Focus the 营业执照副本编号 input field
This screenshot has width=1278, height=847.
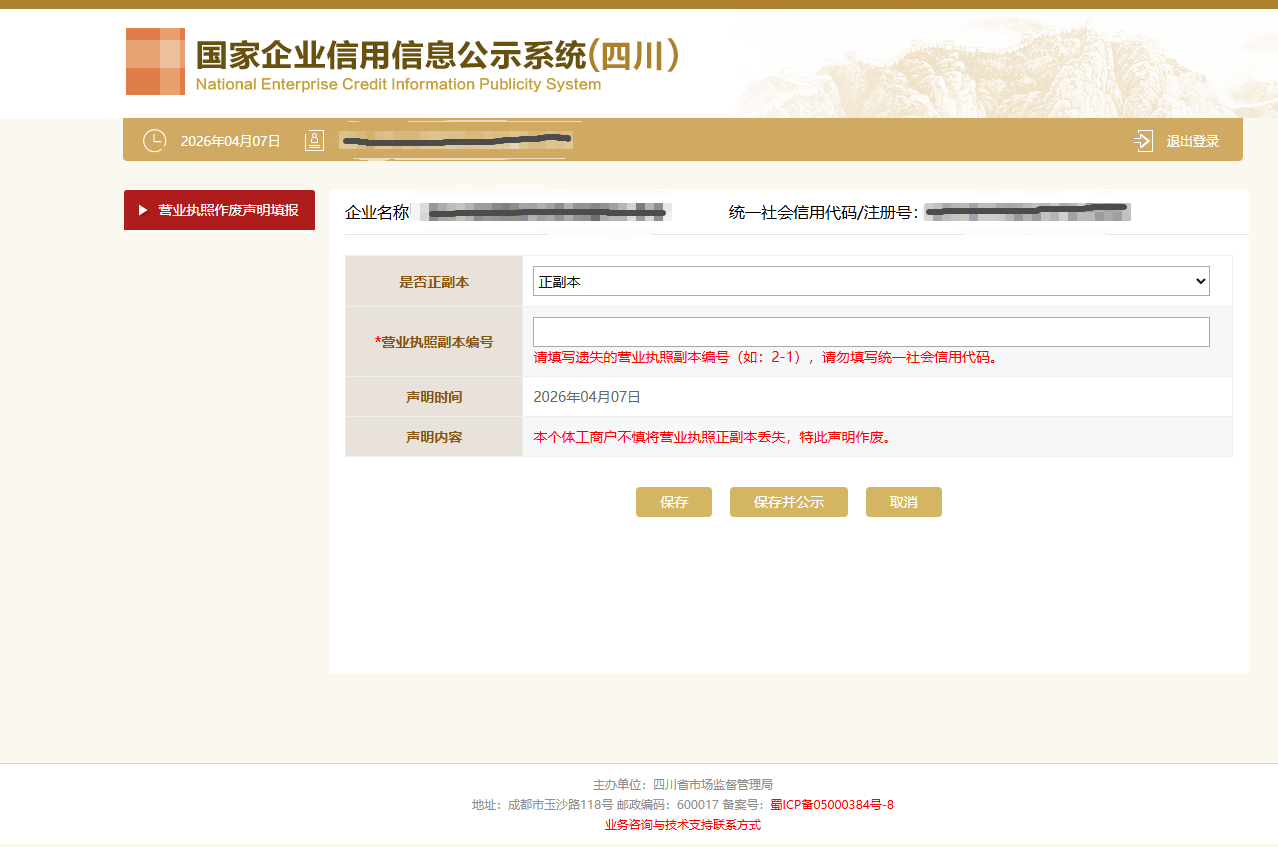click(x=870, y=332)
